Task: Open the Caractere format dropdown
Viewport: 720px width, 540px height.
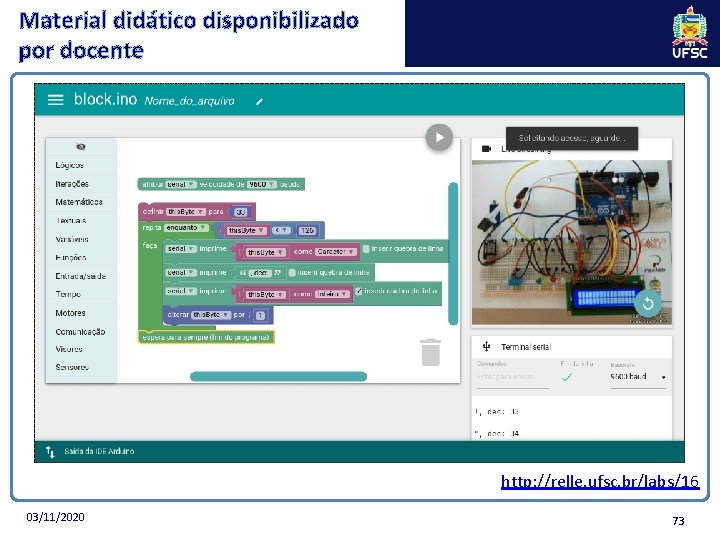Action: pyautogui.click(x=336, y=252)
